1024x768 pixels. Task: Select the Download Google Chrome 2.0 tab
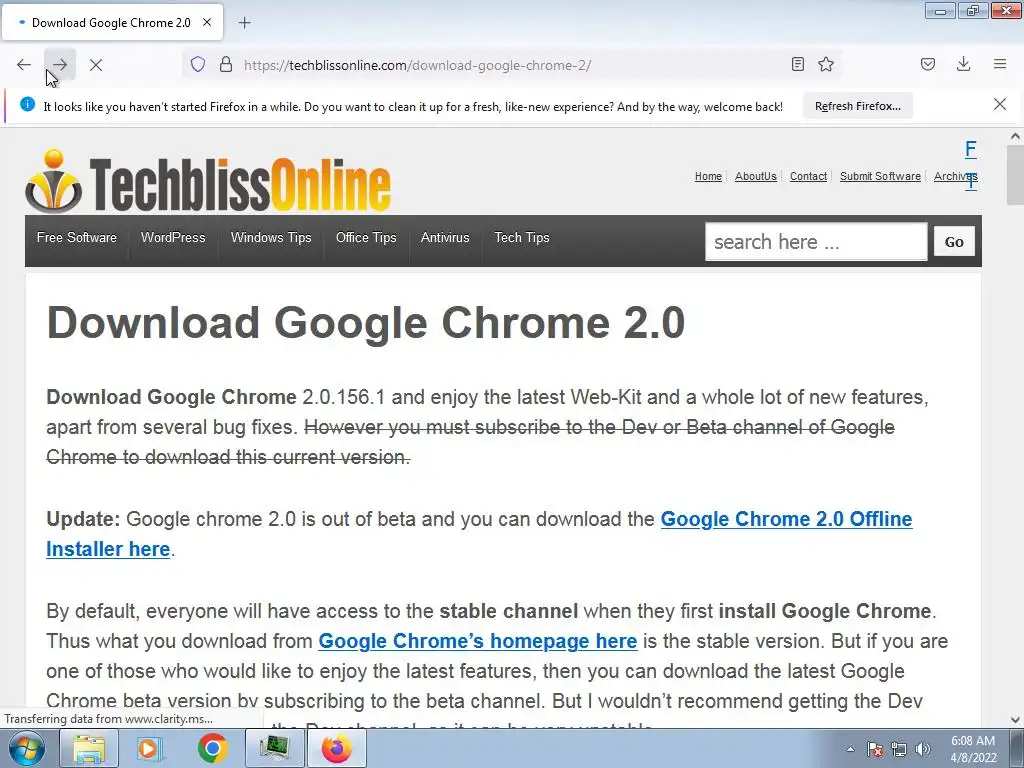click(112, 22)
